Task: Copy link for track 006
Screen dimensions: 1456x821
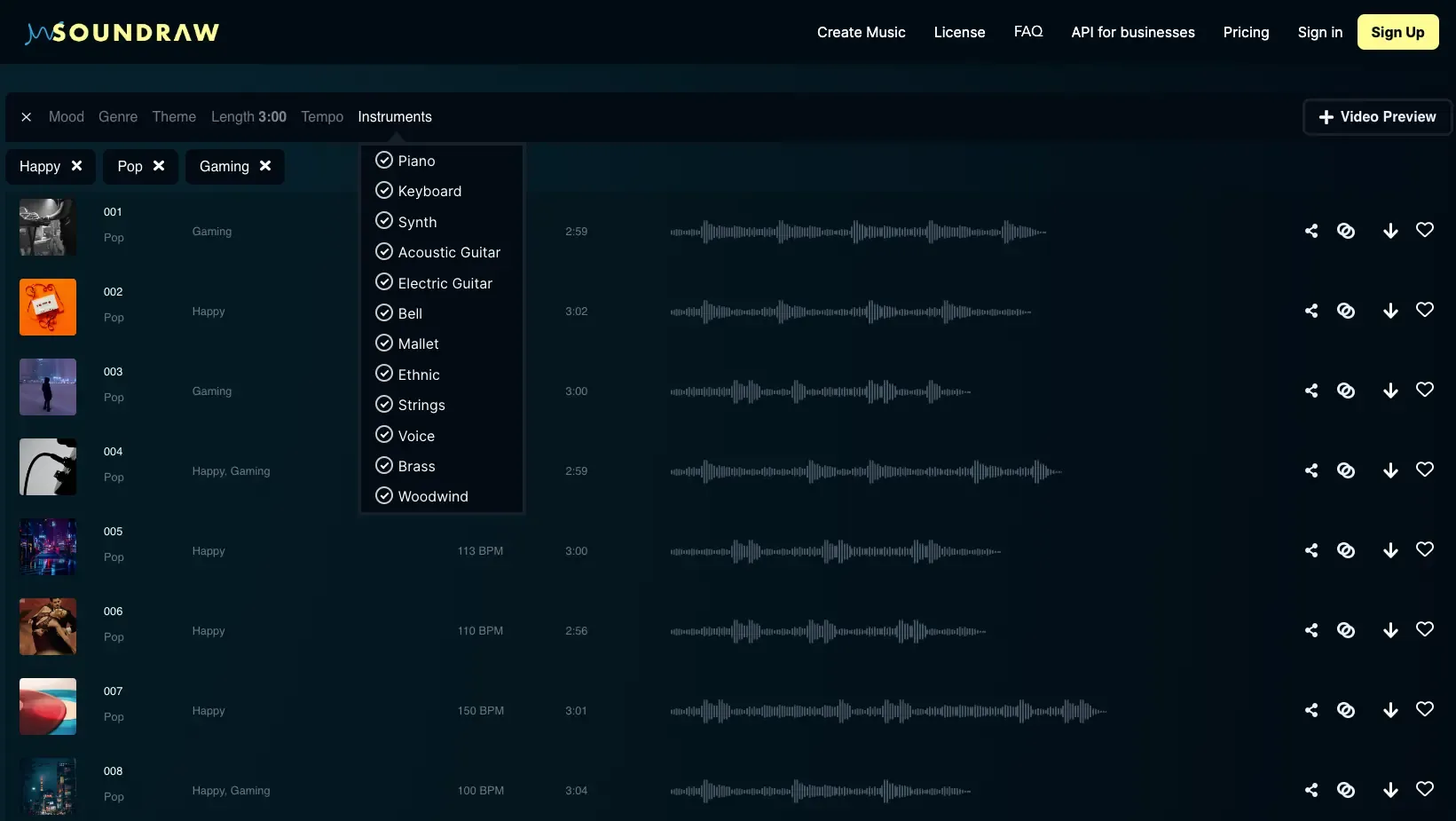Action: 1346,630
